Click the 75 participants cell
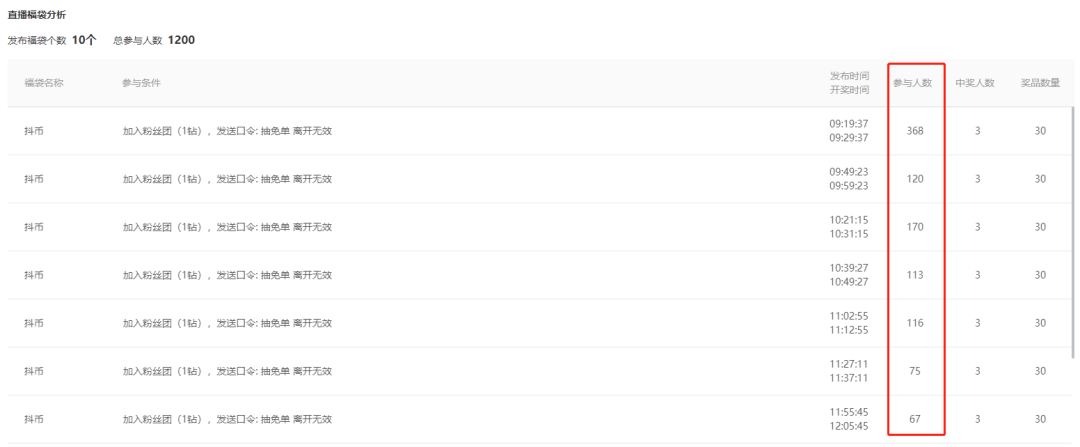The height and width of the screenshot is (447, 1080). (915, 371)
